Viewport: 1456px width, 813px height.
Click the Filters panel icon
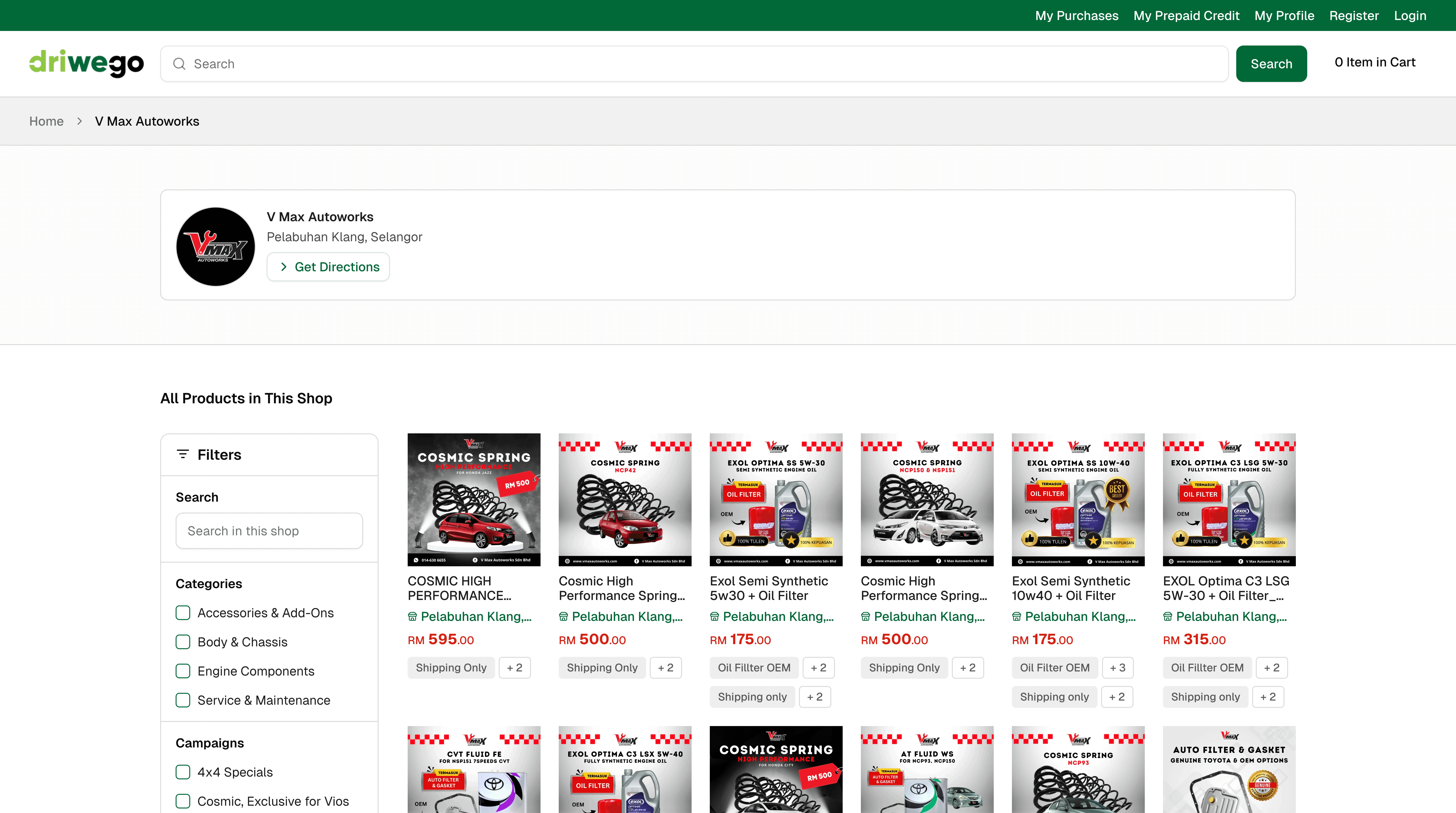point(182,454)
